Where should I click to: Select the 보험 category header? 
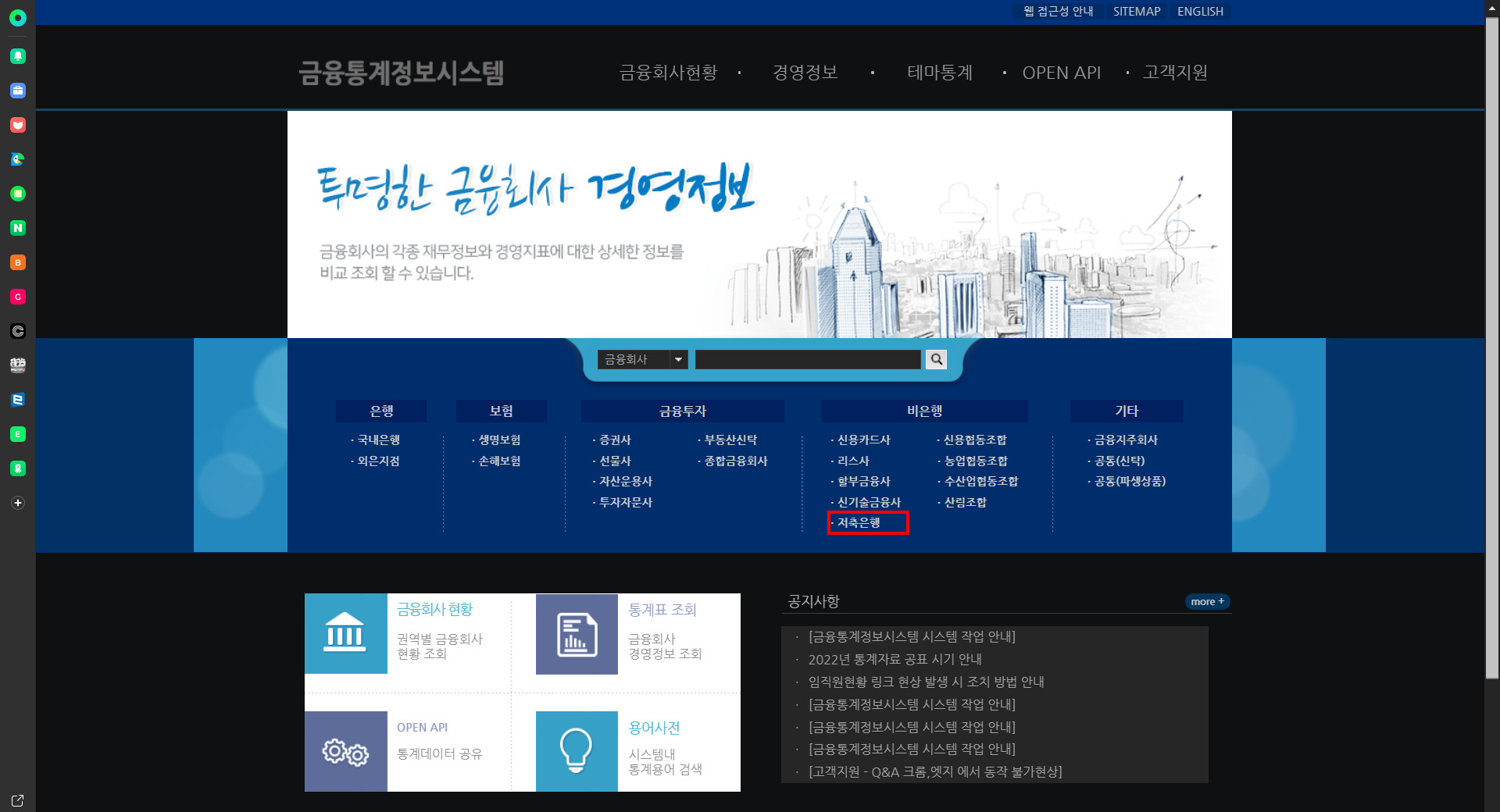click(x=502, y=411)
